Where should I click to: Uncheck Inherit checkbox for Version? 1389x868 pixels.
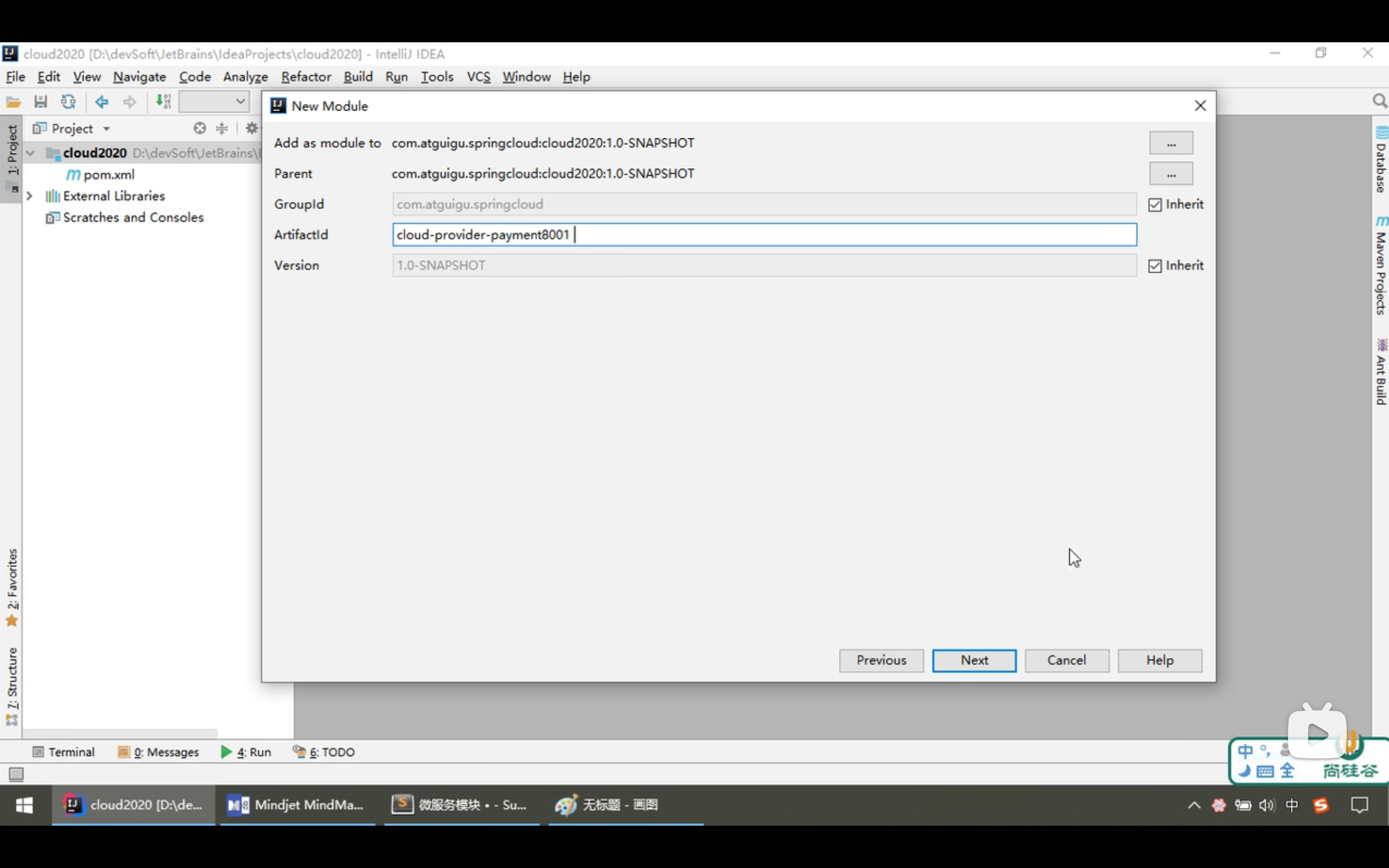[x=1155, y=266]
